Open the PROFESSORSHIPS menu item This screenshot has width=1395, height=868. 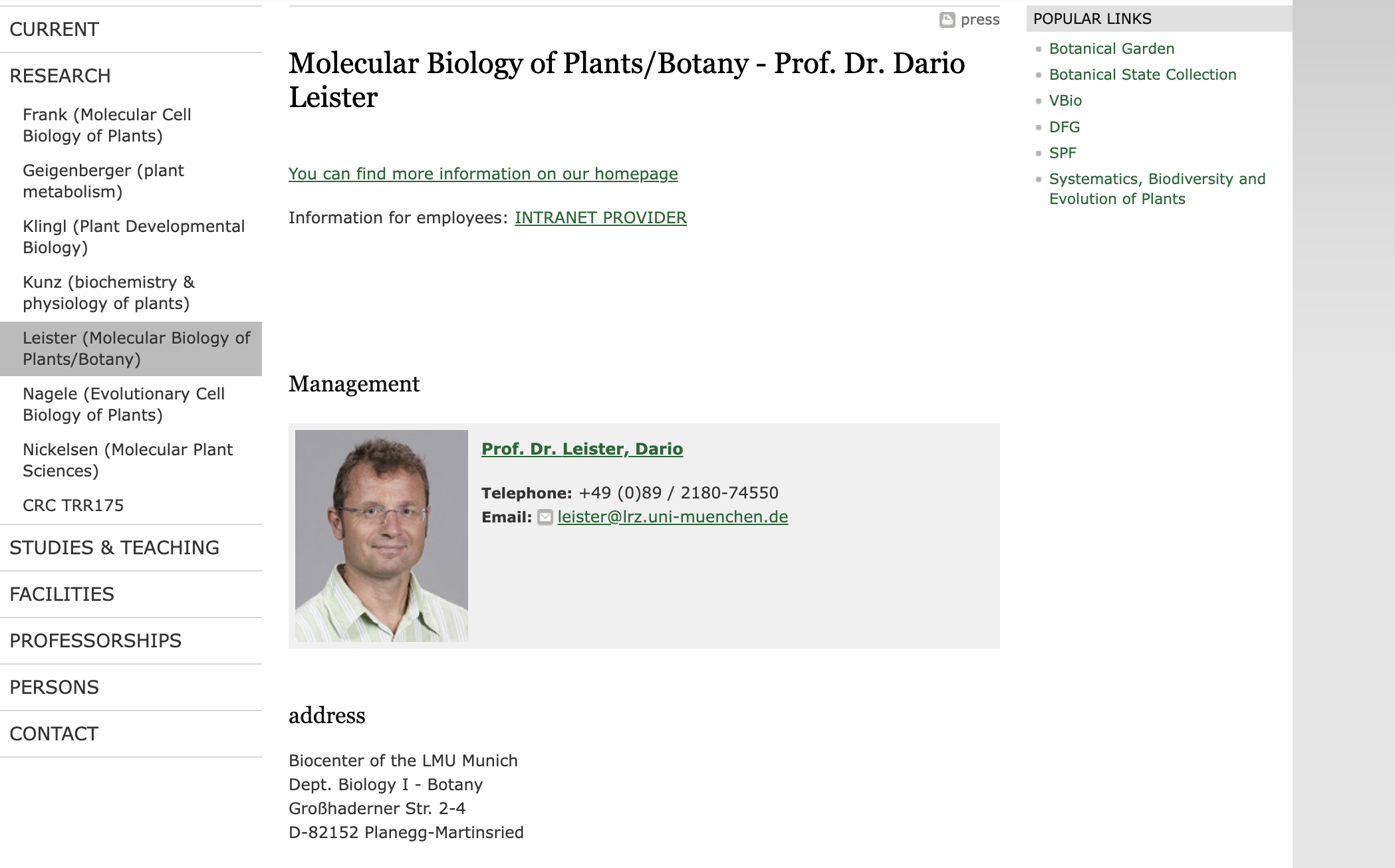coord(131,641)
